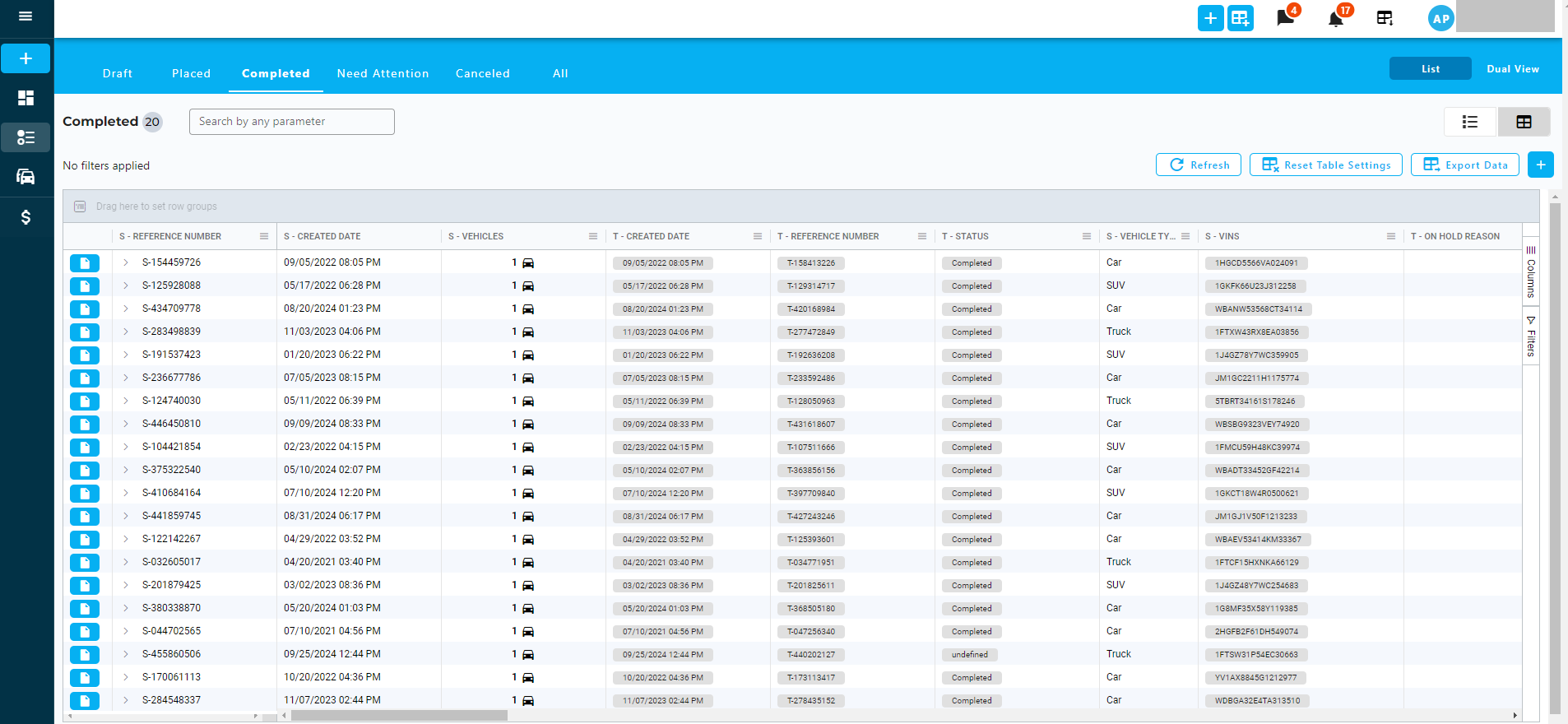Switch to the Draft tab
This screenshot has width=1568, height=724.
pos(118,73)
